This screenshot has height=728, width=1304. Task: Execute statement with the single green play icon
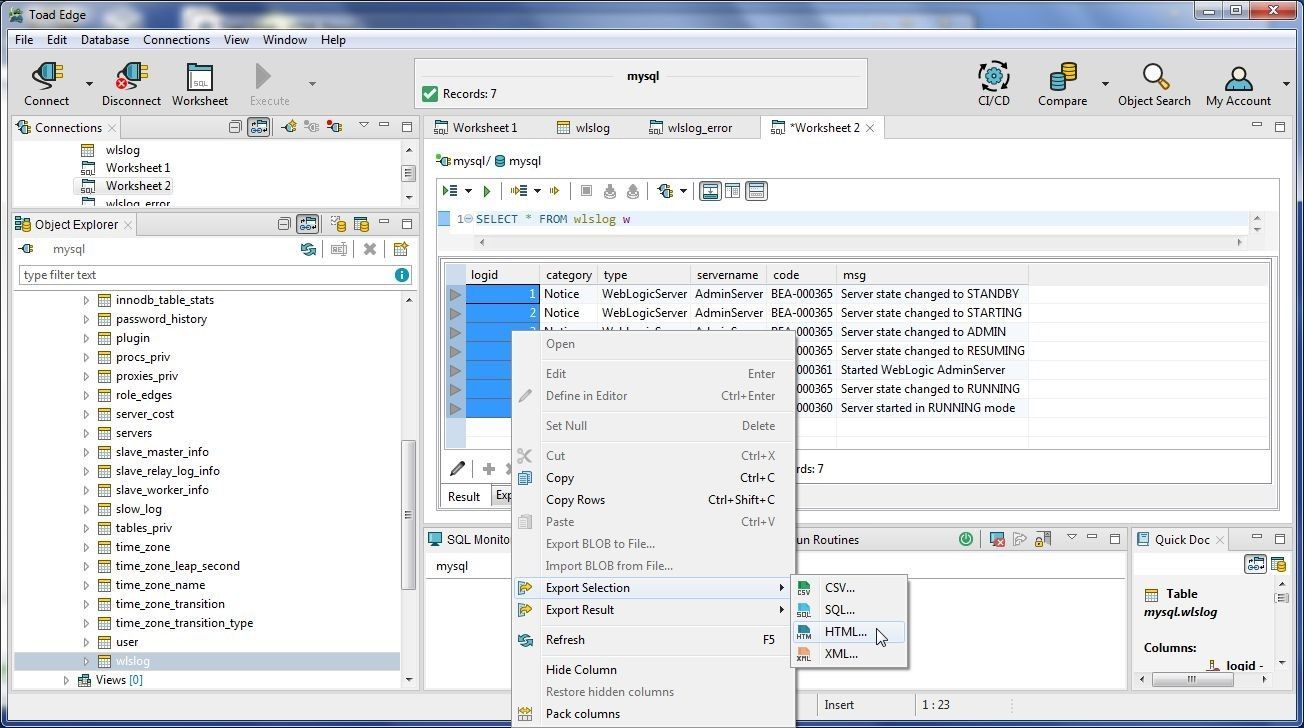(487, 191)
